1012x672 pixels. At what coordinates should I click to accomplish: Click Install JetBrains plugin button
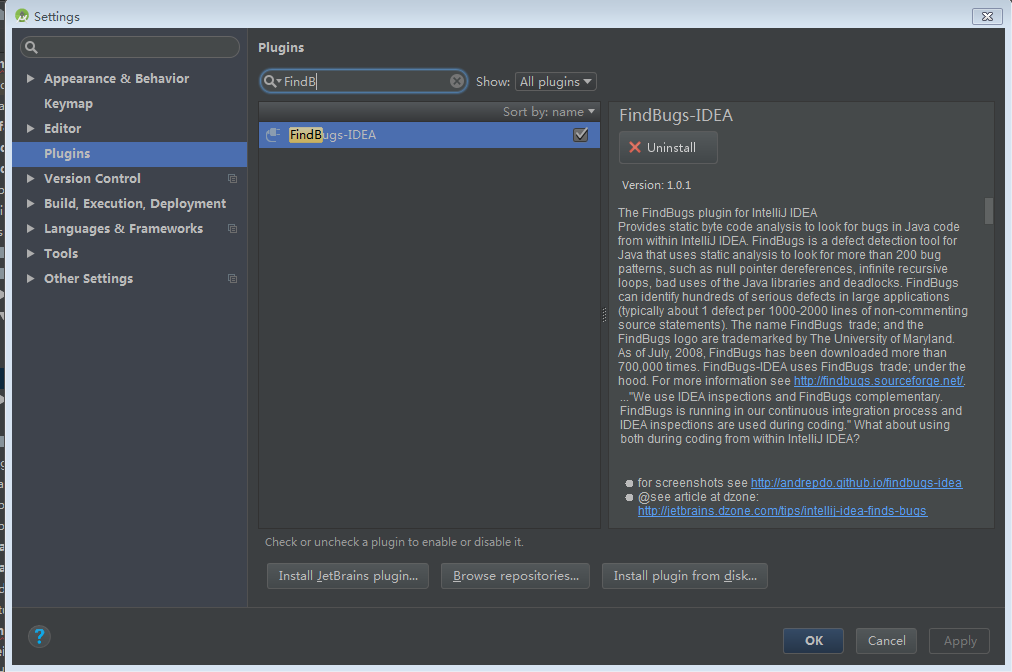(x=349, y=576)
